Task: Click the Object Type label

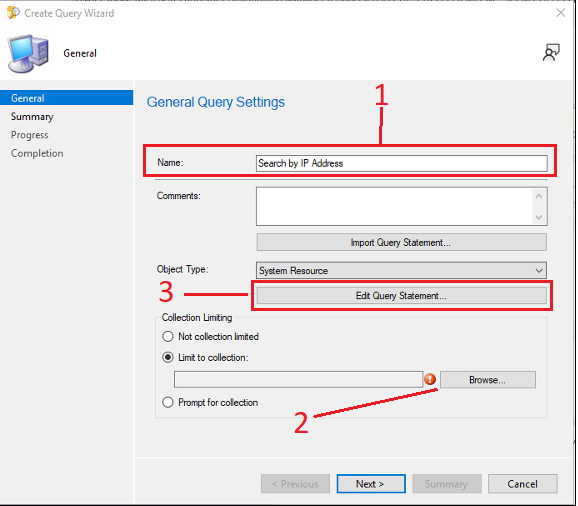Action: click(182, 269)
